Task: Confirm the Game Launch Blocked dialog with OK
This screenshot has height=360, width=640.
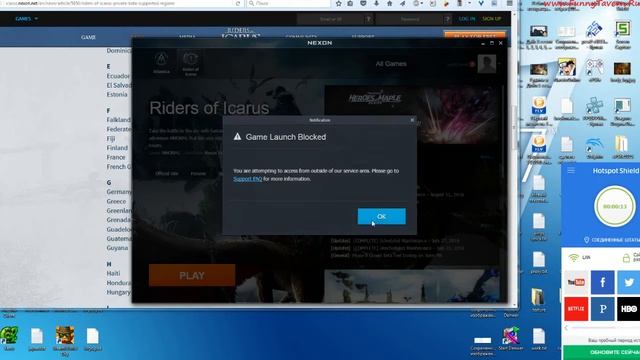Action: point(381,216)
